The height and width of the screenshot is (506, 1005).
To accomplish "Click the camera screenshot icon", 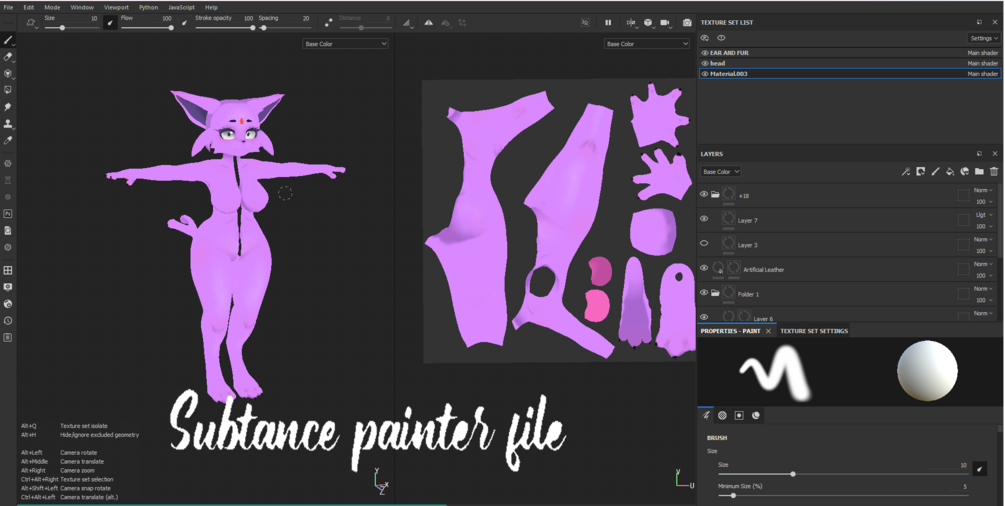I will [x=687, y=22].
